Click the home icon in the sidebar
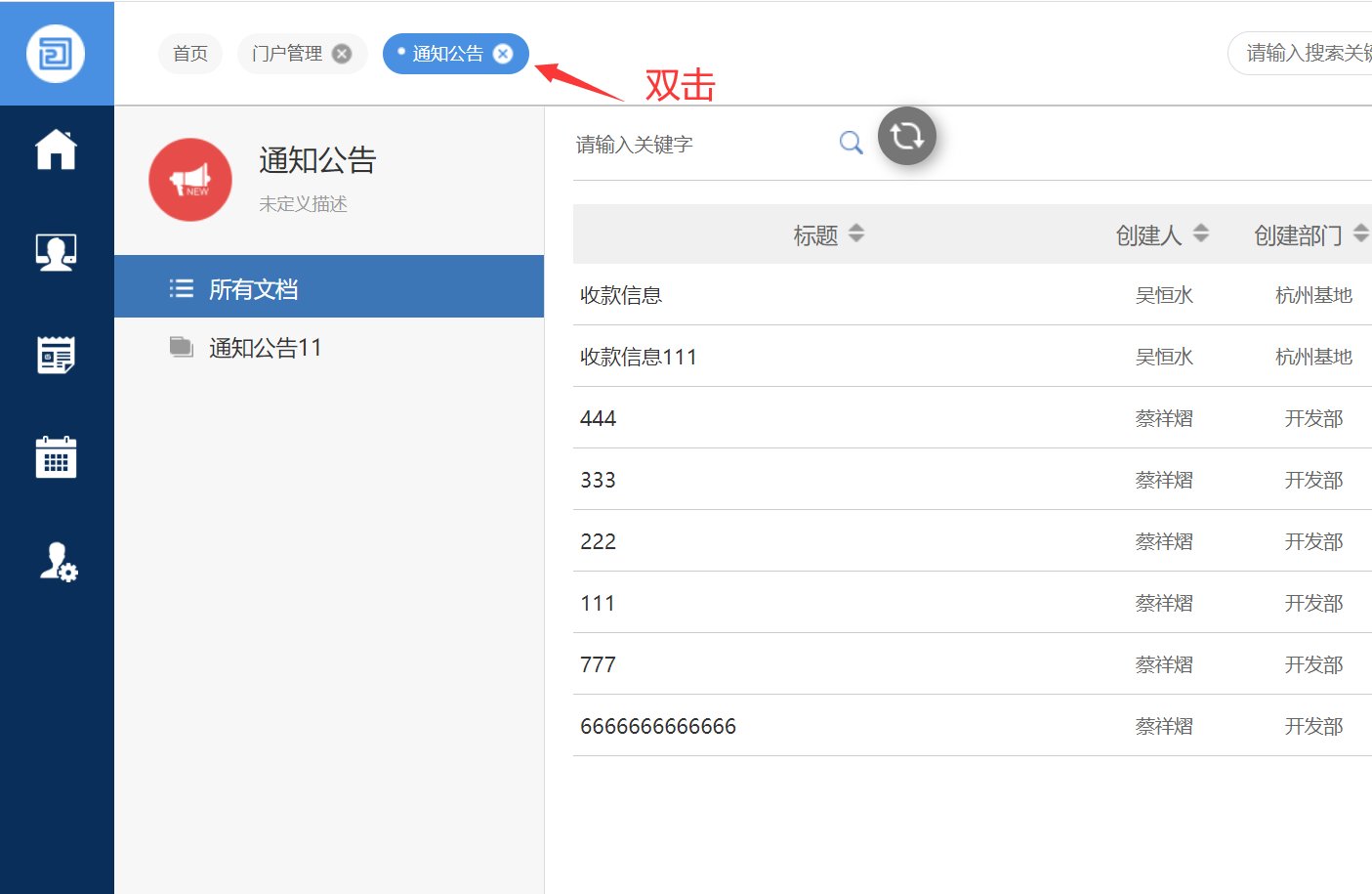The height and width of the screenshot is (894, 1372). point(56,149)
